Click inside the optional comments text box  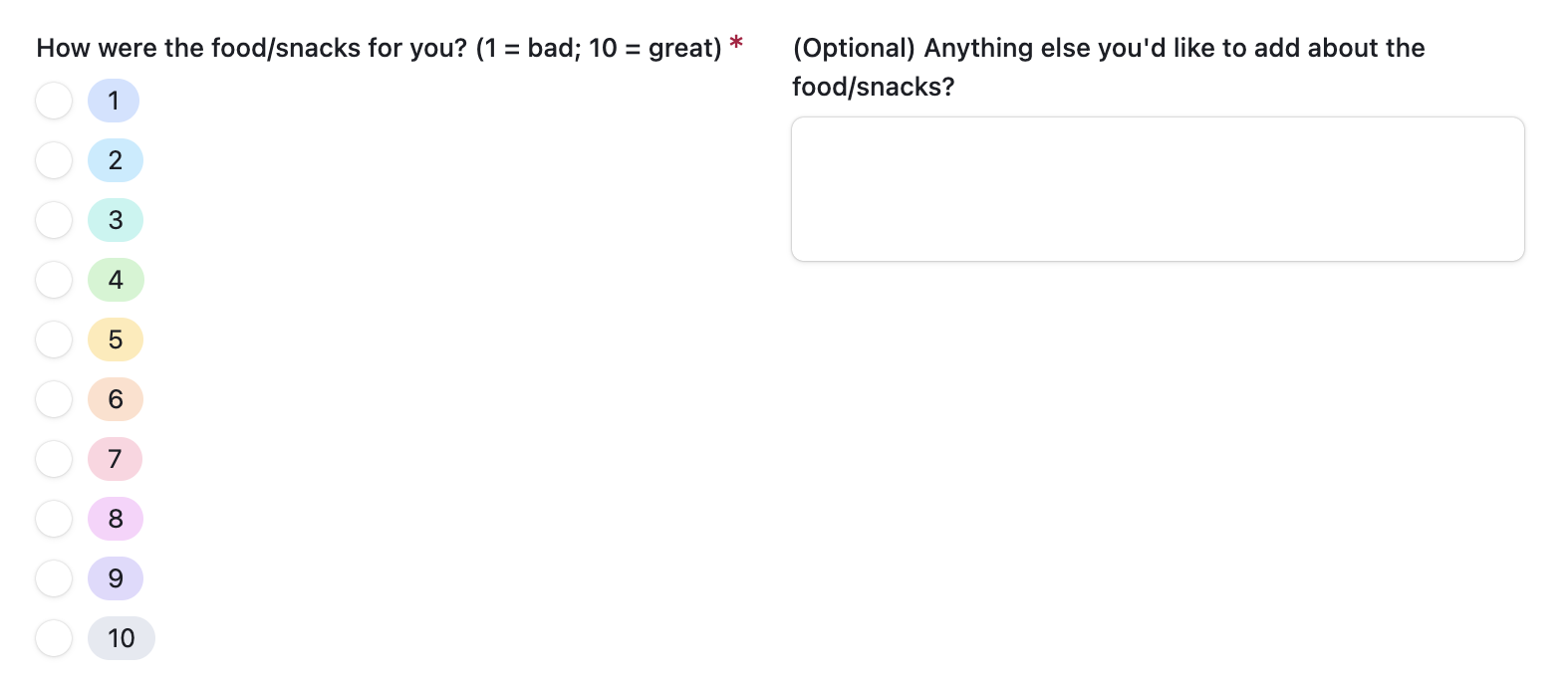1158,188
